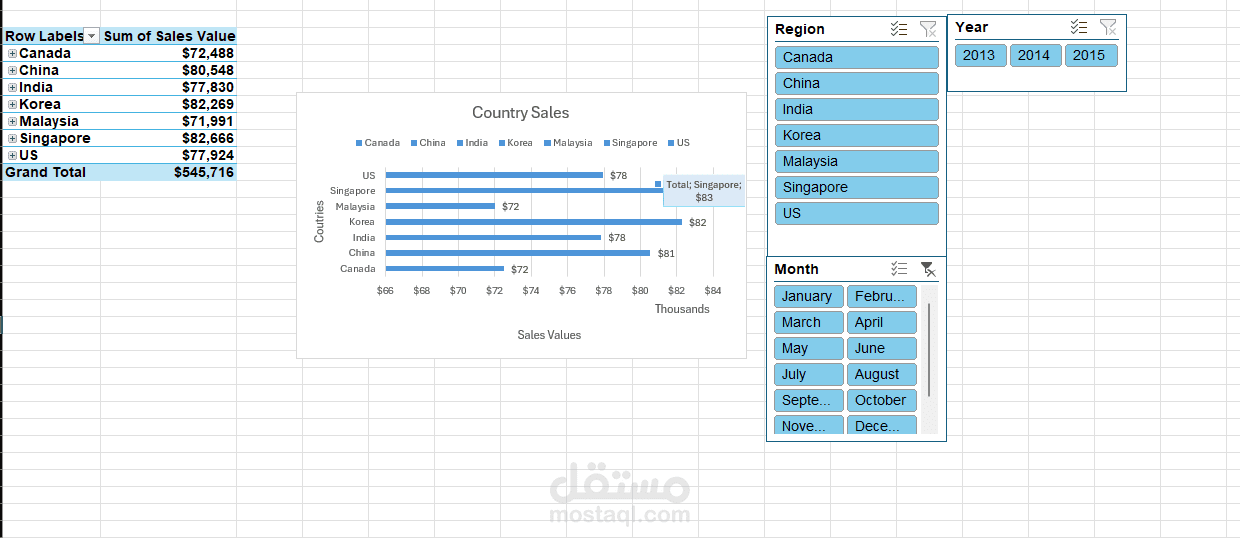Toggle multi-select in Year slicer
Viewport: 1240px width, 538px height.
pyautogui.click(x=1079, y=27)
